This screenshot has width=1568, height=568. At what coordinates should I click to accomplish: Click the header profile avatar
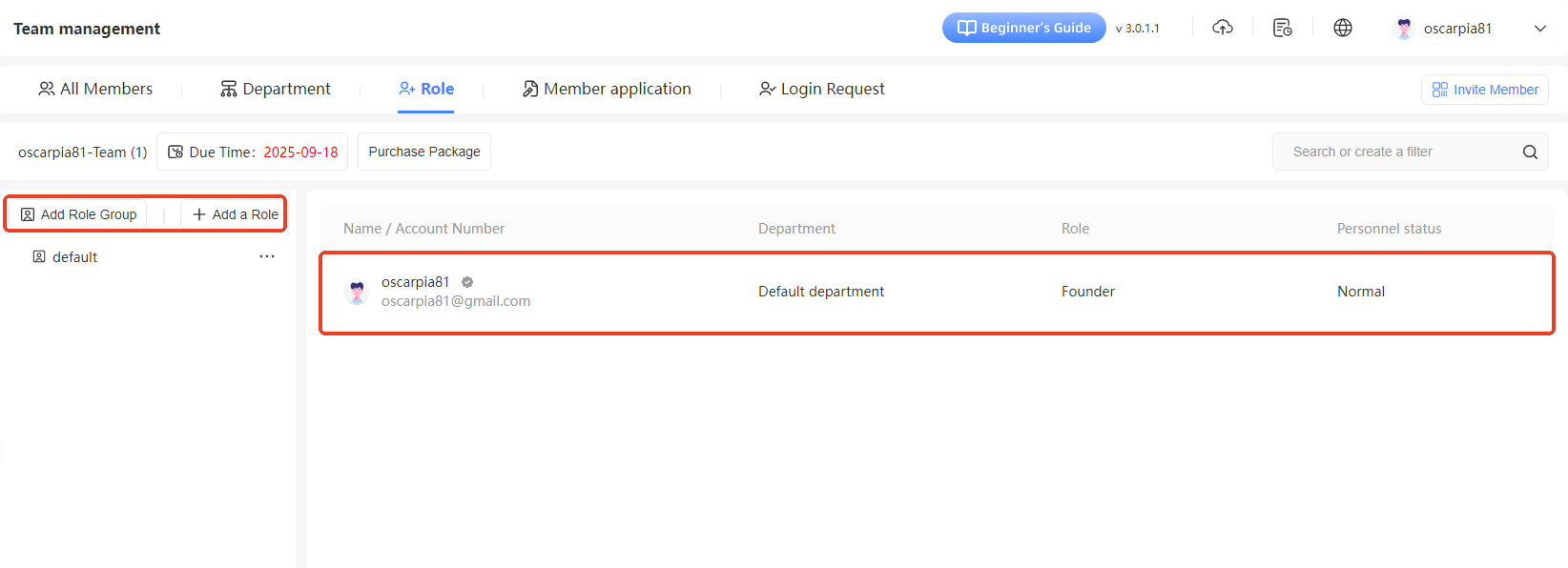[1403, 29]
